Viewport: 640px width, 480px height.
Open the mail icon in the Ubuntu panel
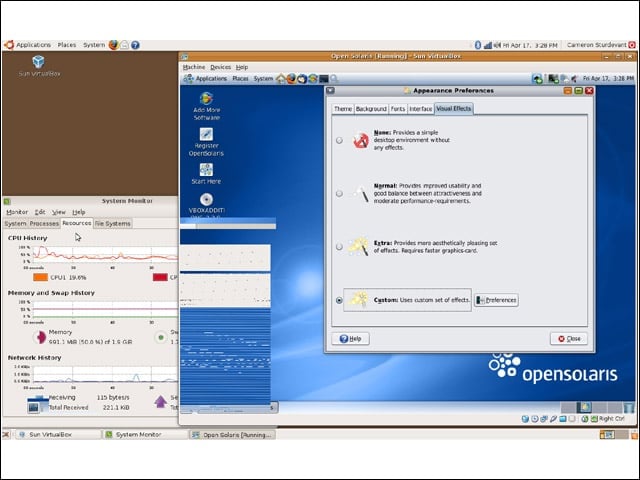click(x=124, y=45)
